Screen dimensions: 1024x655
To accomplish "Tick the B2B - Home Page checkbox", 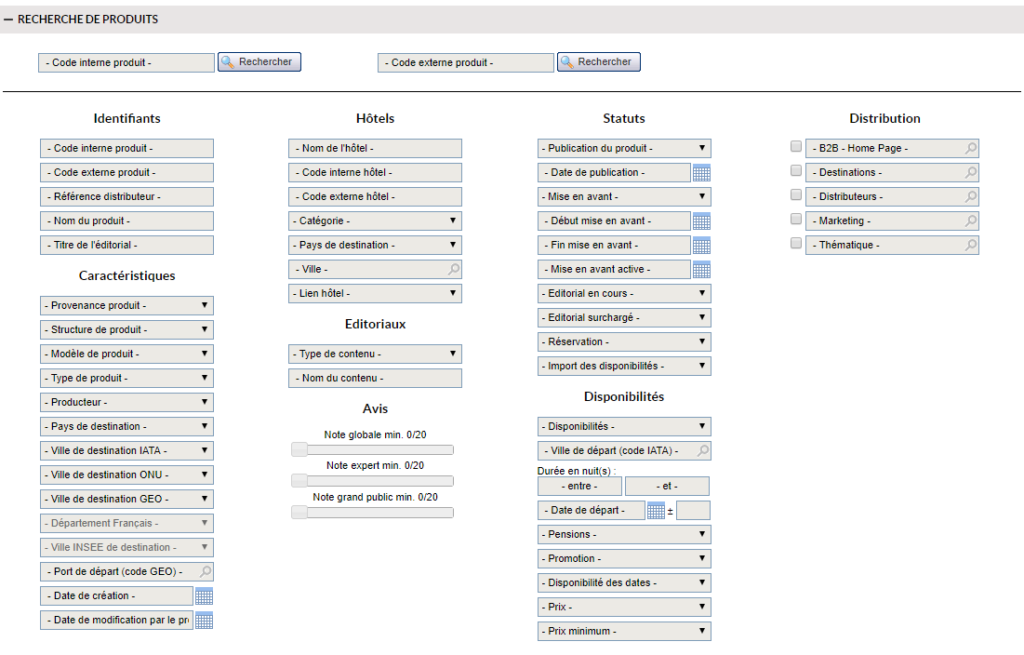I will point(796,147).
